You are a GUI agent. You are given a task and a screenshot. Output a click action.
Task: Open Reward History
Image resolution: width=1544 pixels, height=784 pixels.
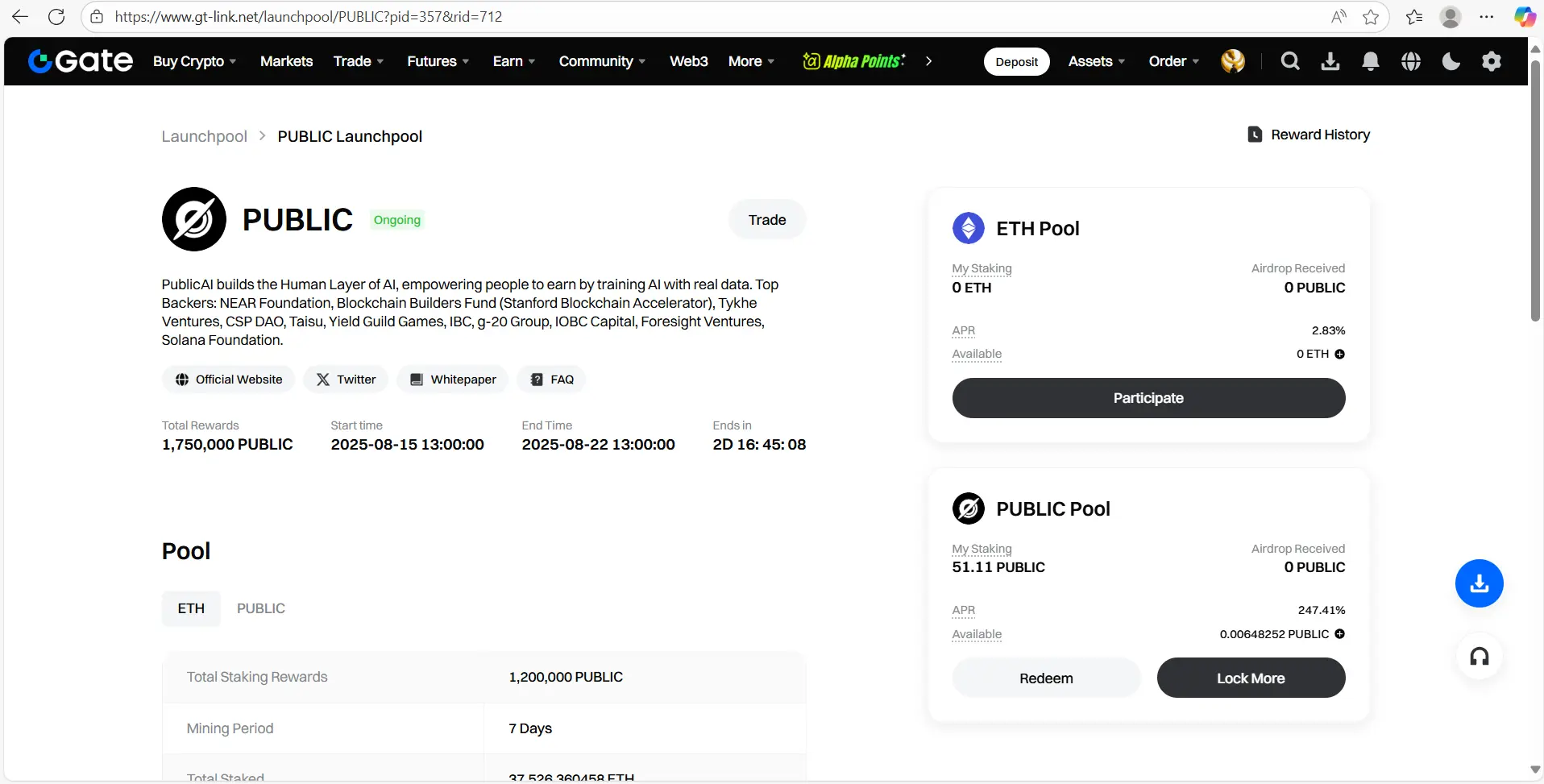[x=1309, y=135]
